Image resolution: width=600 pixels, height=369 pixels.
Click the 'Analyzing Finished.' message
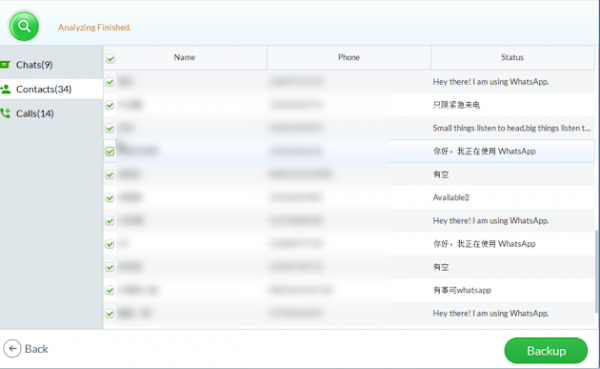95,28
